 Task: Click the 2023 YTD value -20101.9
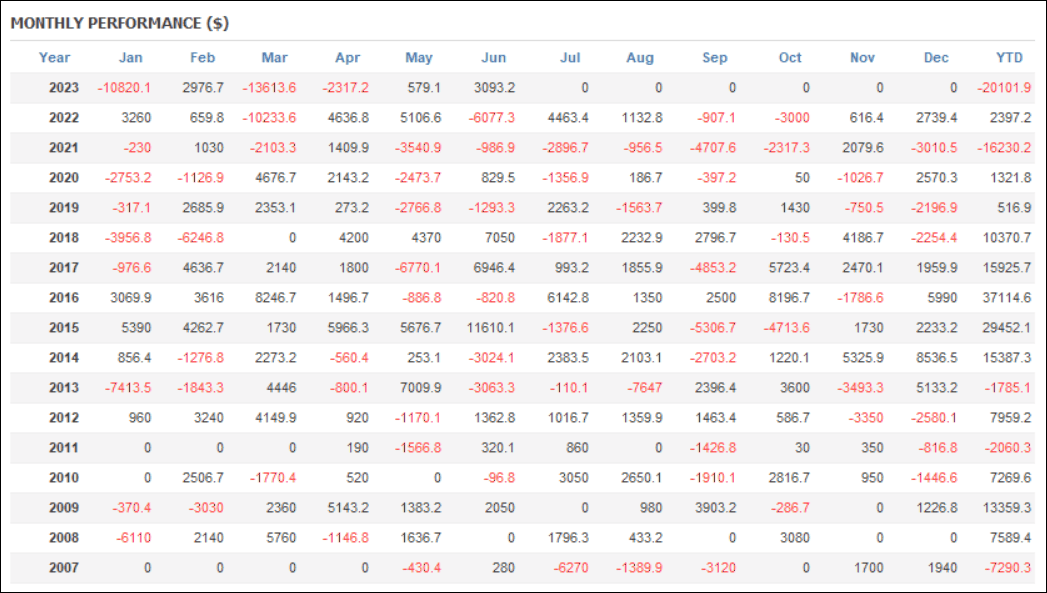coord(1004,87)
